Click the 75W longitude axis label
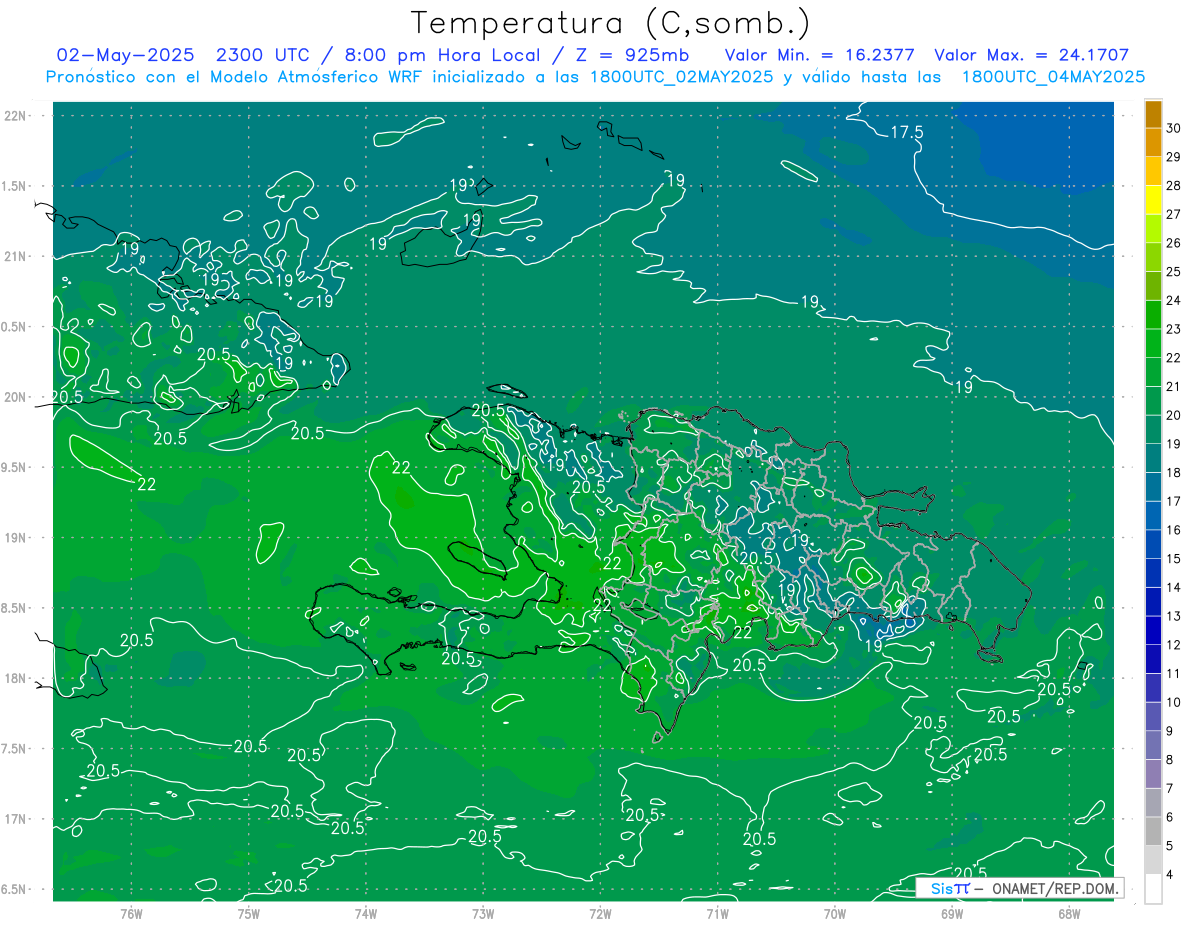Viewport: 1200px width, 927px height. click(x=249, y=914)
